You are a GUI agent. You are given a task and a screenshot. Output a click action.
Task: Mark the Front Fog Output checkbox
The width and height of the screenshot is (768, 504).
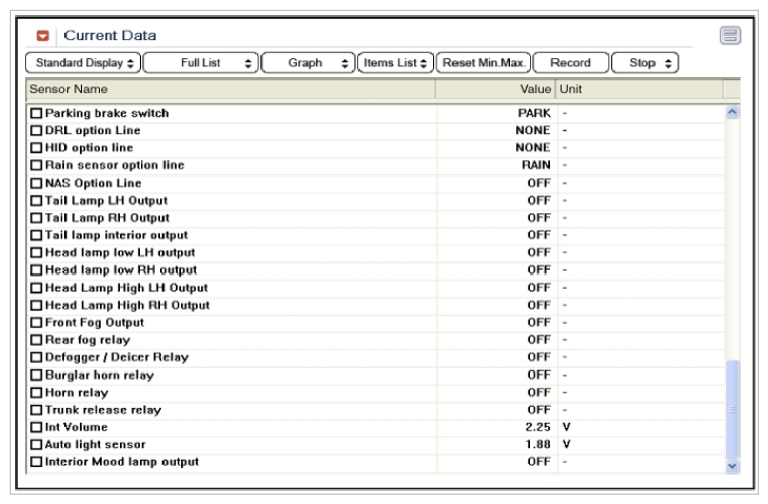[x=36, y=323]
